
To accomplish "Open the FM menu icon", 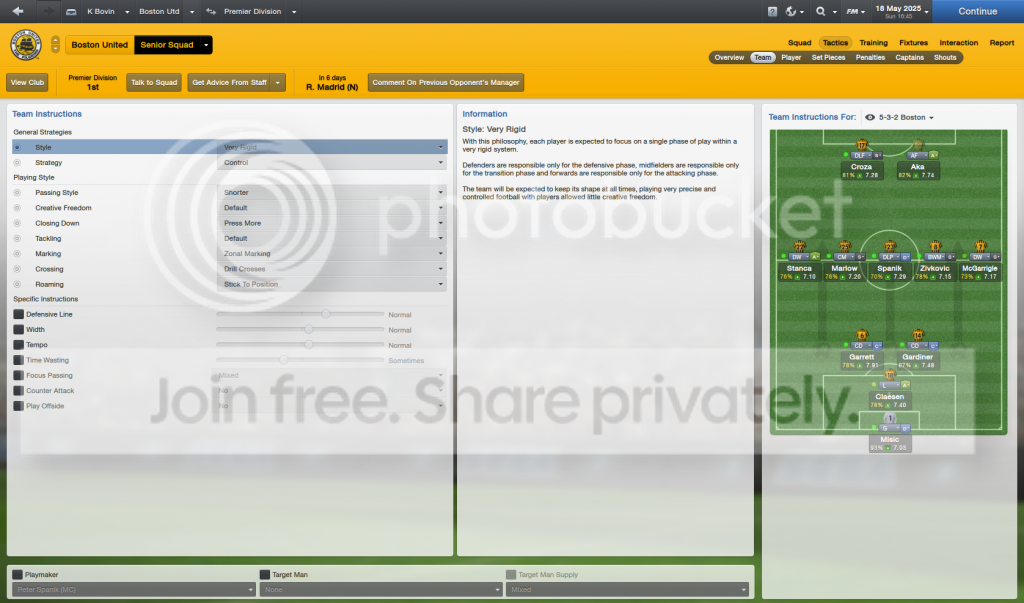I will (852, 11).
